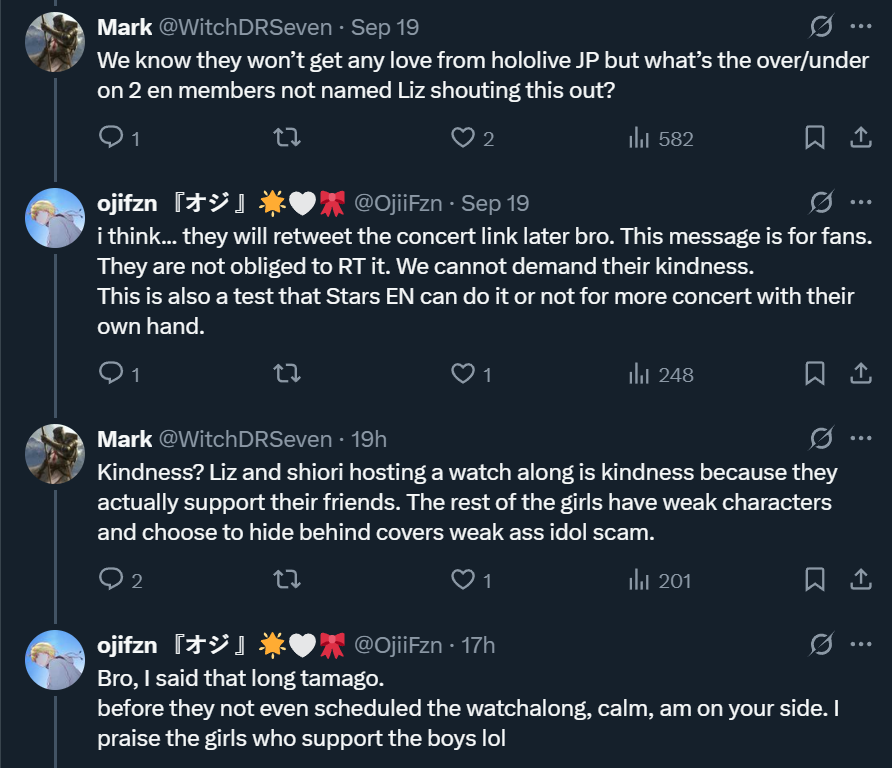This screenshot has width=892, height=768.
Task: Retweet Mark's over/under tweet
Action: (x=287, y=138)
